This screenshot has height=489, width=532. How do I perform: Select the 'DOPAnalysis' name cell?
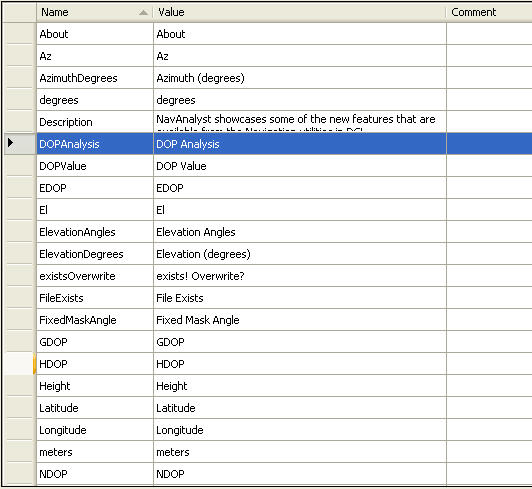pos(95,144)
